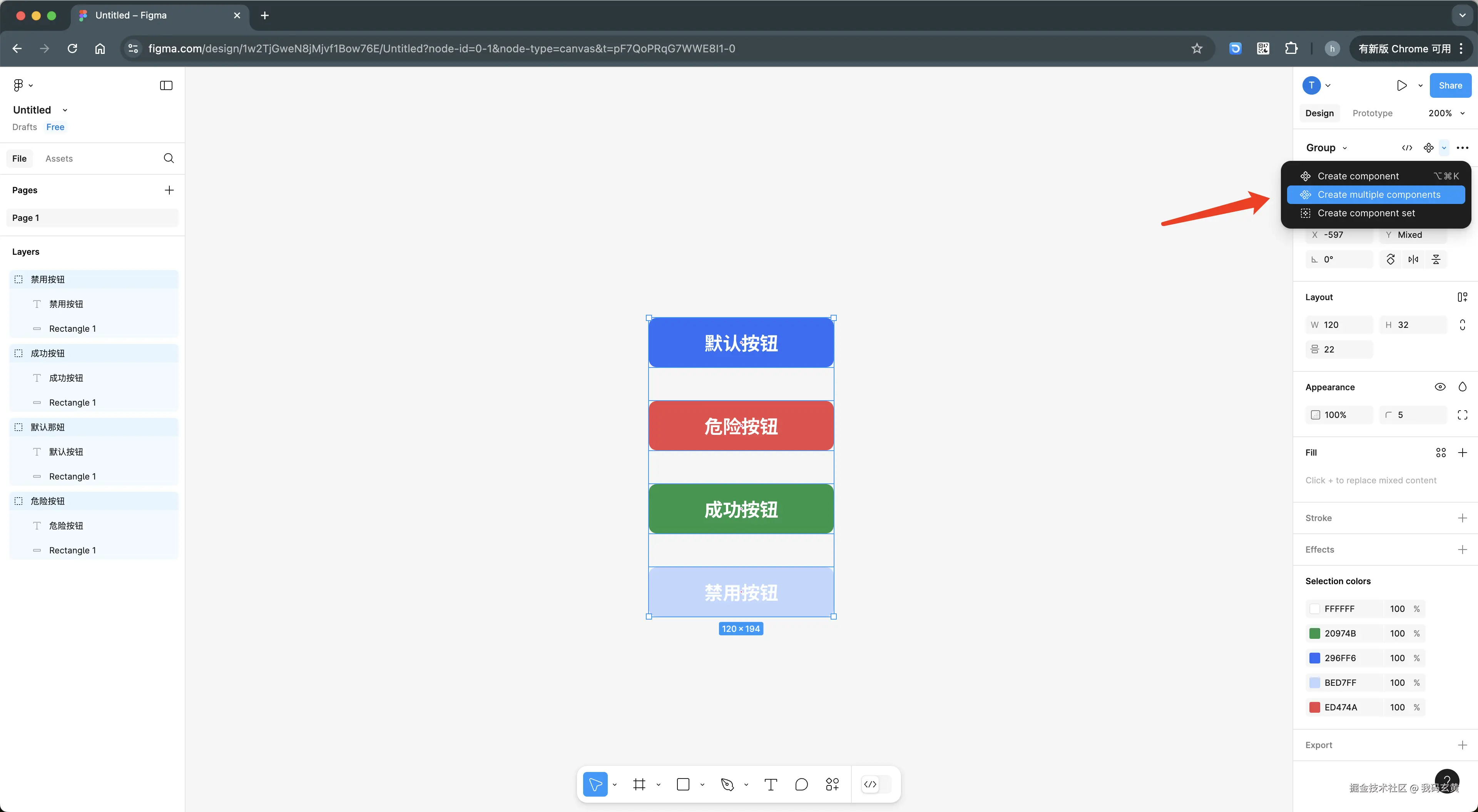Screen dimensions: 1478x812
Task: Click the blue Share button
Action: [x=1450, y=85]
